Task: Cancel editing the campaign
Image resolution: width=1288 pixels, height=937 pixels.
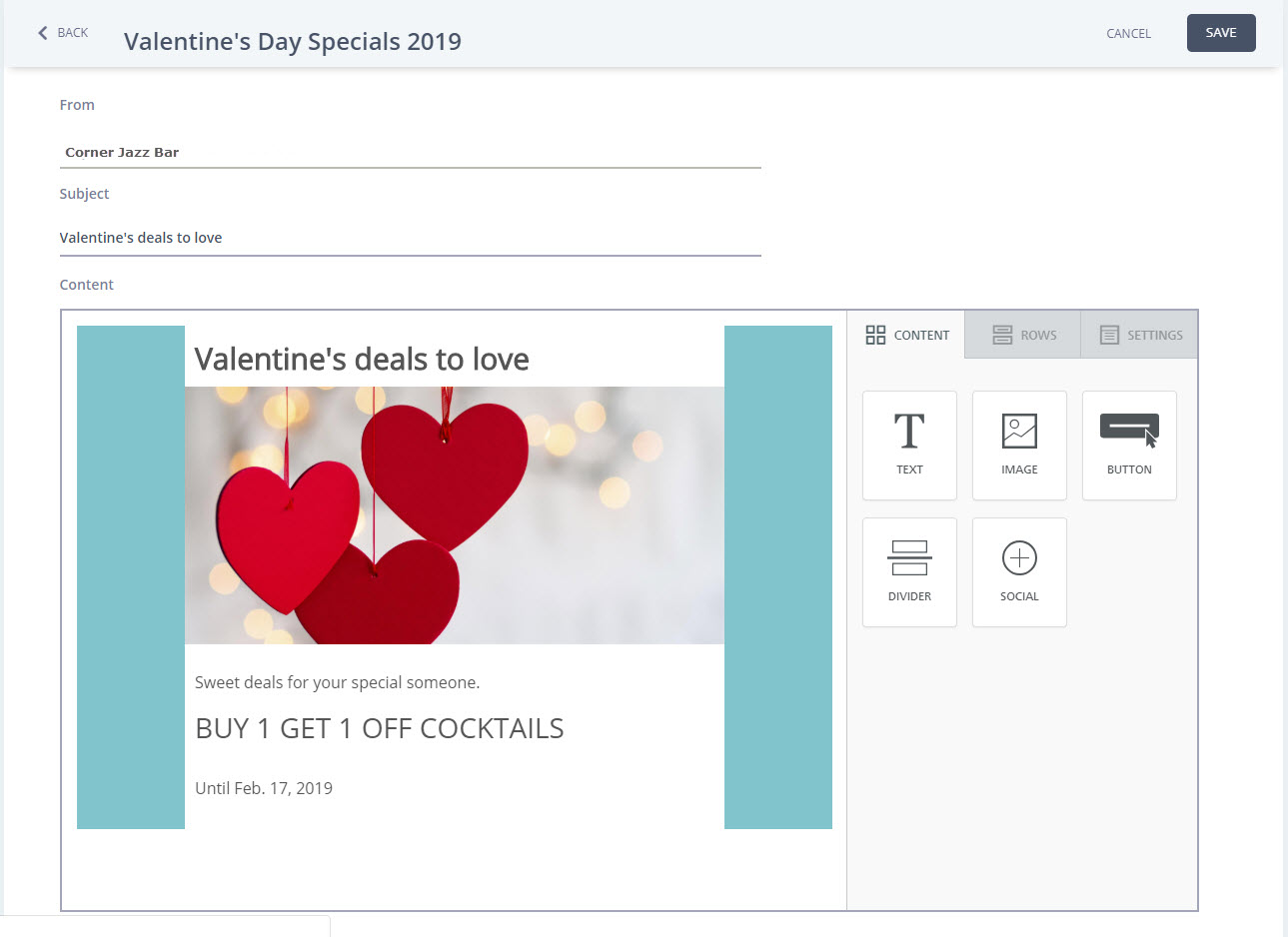Action: coord(1128,34)
